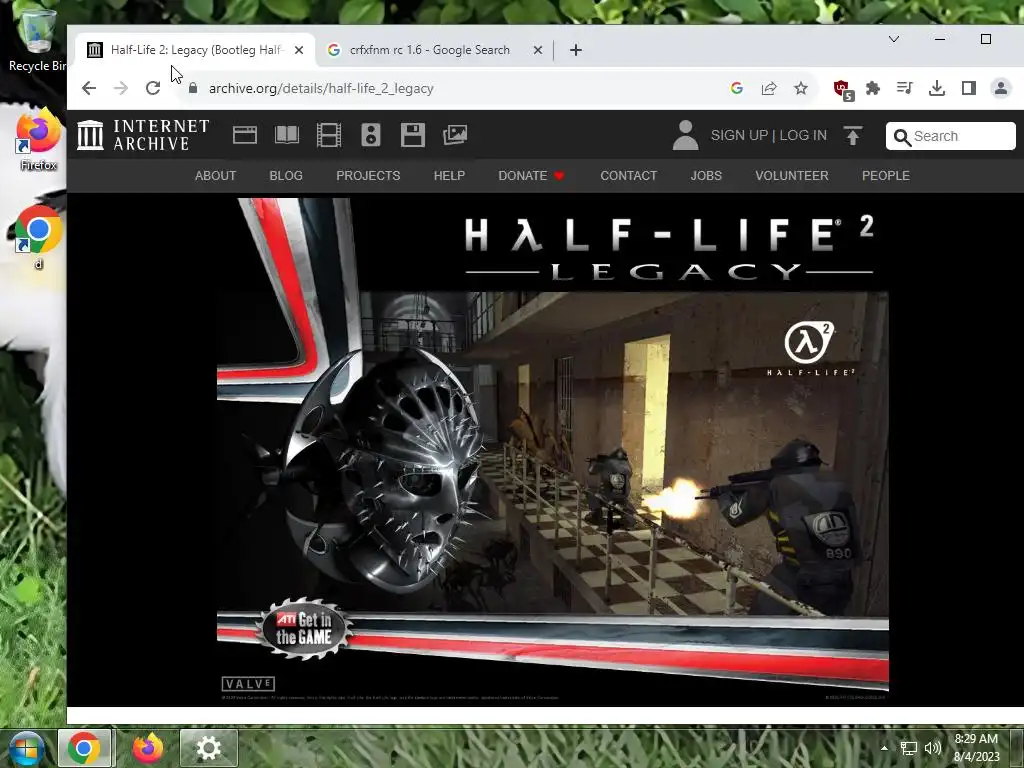Open the PROJECTS link

[368, 176]
